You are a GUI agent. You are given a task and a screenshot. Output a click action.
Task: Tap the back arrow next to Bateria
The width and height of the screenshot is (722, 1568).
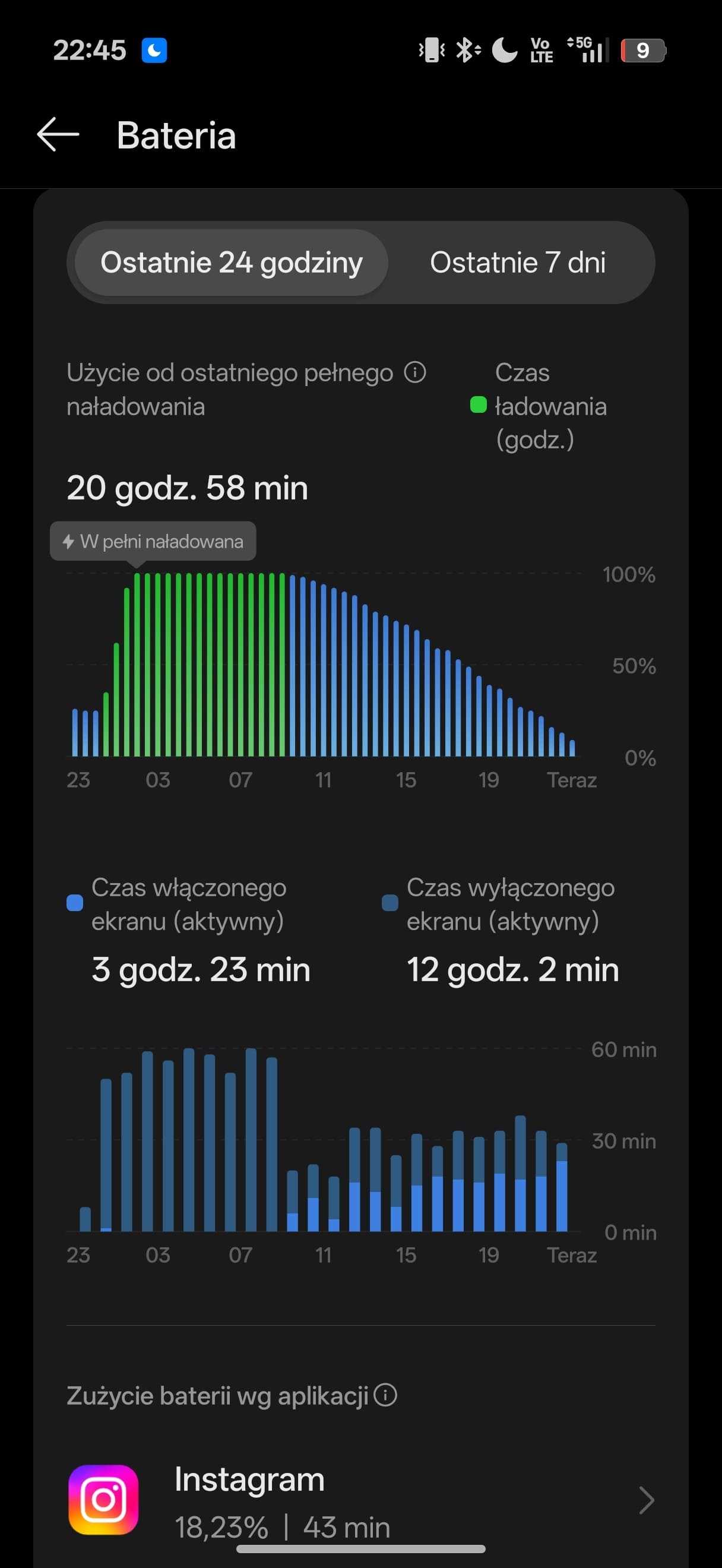[58, 134]
